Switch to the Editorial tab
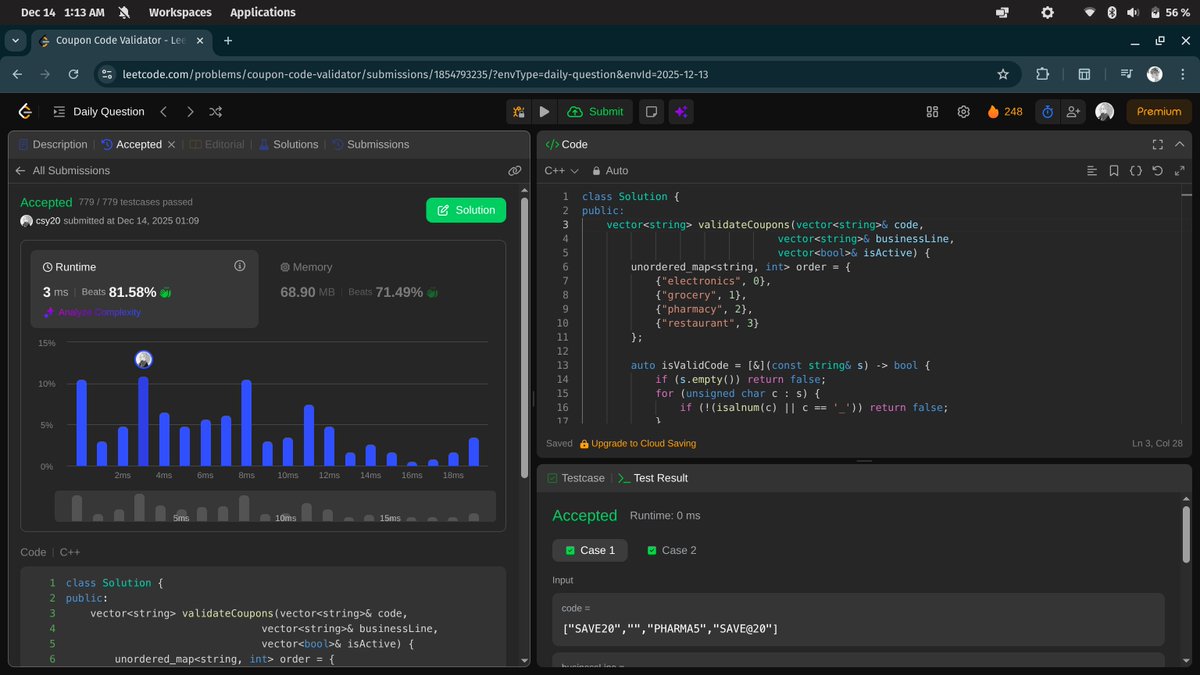This screenshot has width=1200, height=675. click(217, 144)
